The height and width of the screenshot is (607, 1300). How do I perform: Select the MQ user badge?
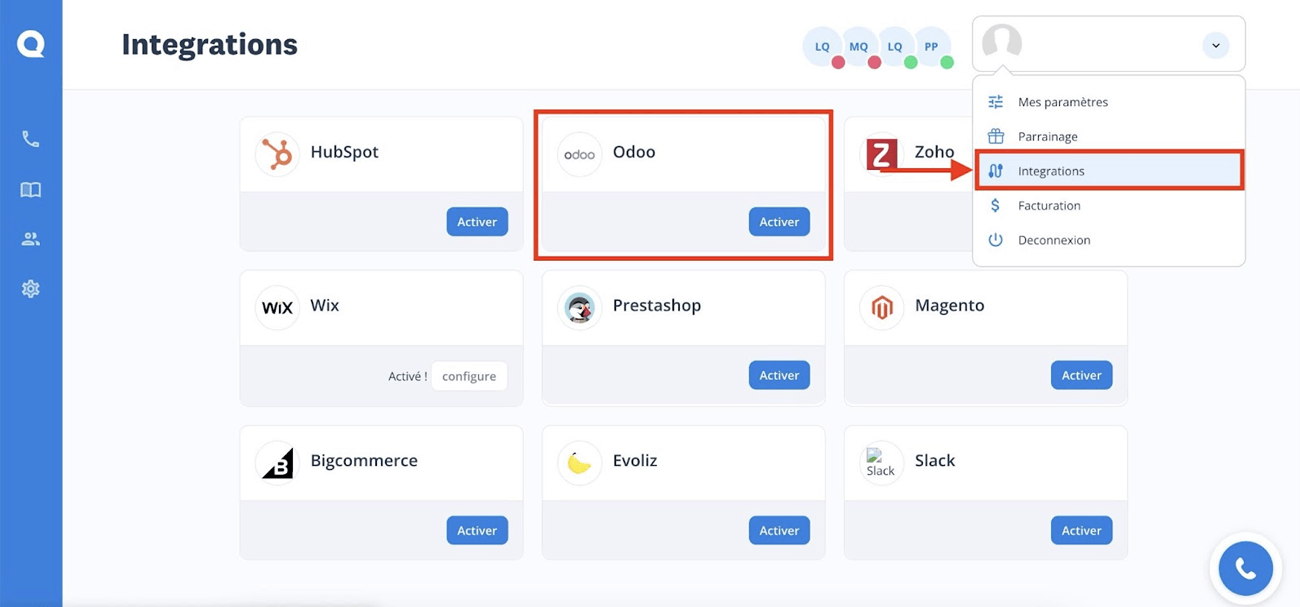pyautogui.click(x=859, y=46)
